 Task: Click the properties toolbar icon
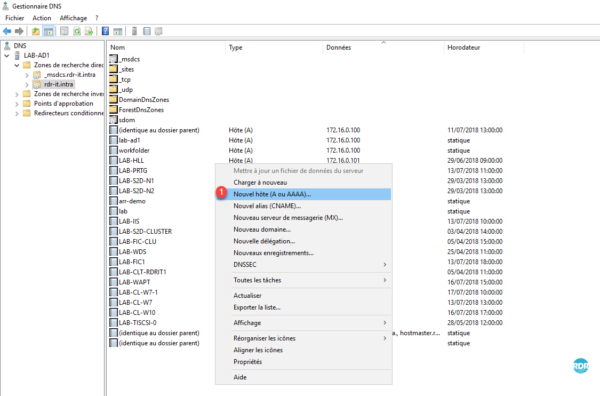(64, 31)
